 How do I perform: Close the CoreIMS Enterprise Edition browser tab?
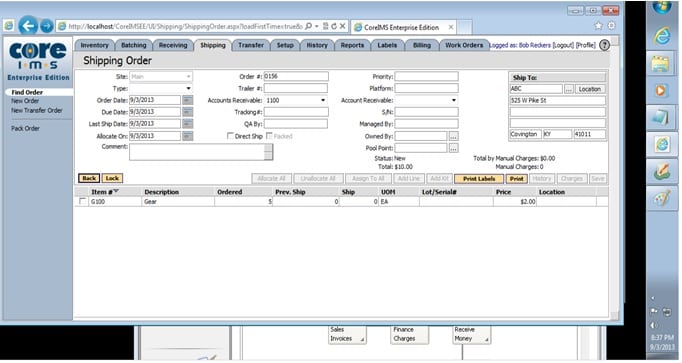[x=451, y=27]
